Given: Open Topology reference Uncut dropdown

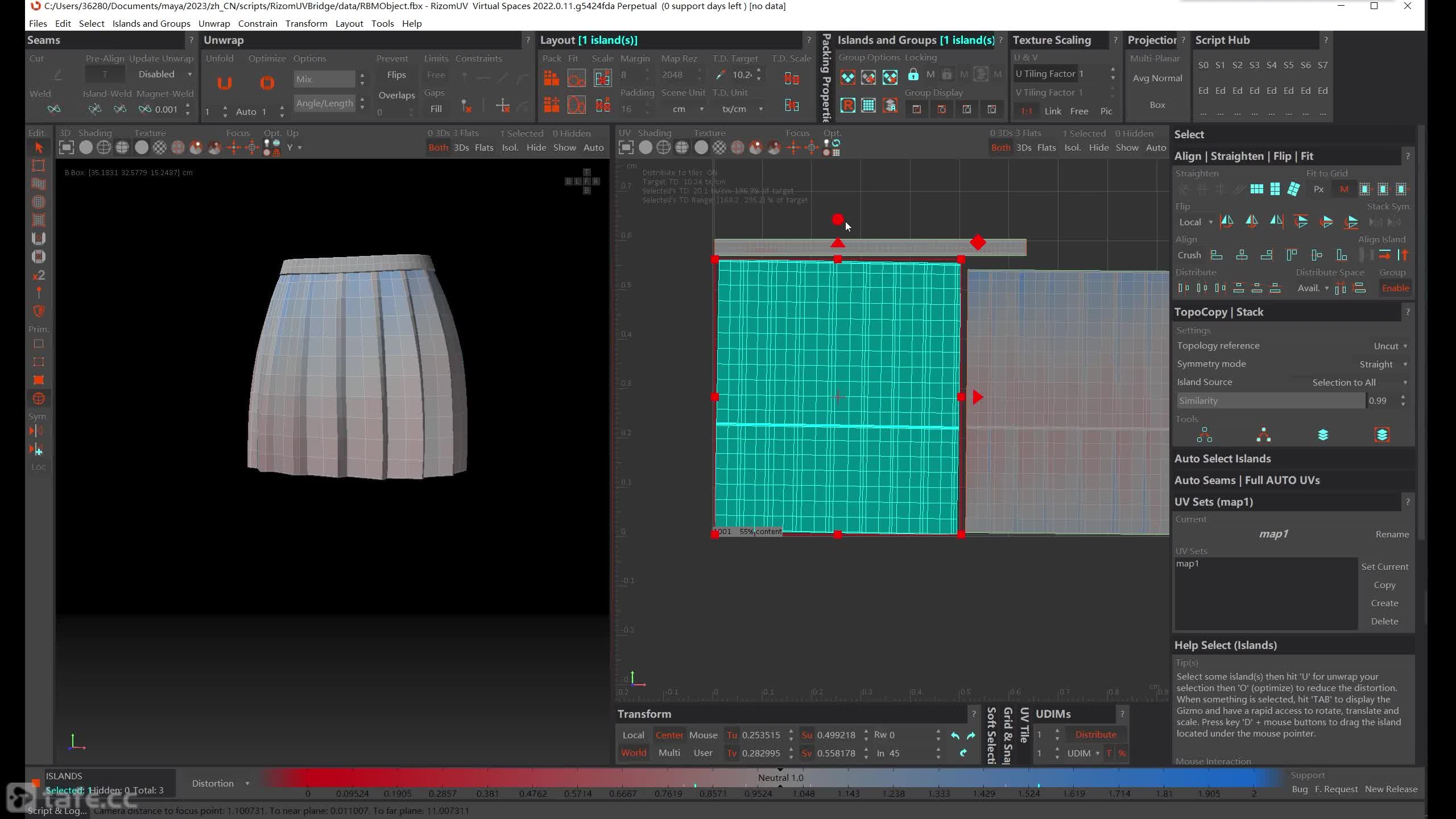Looking at the screenshot, I should (1390, 346).
